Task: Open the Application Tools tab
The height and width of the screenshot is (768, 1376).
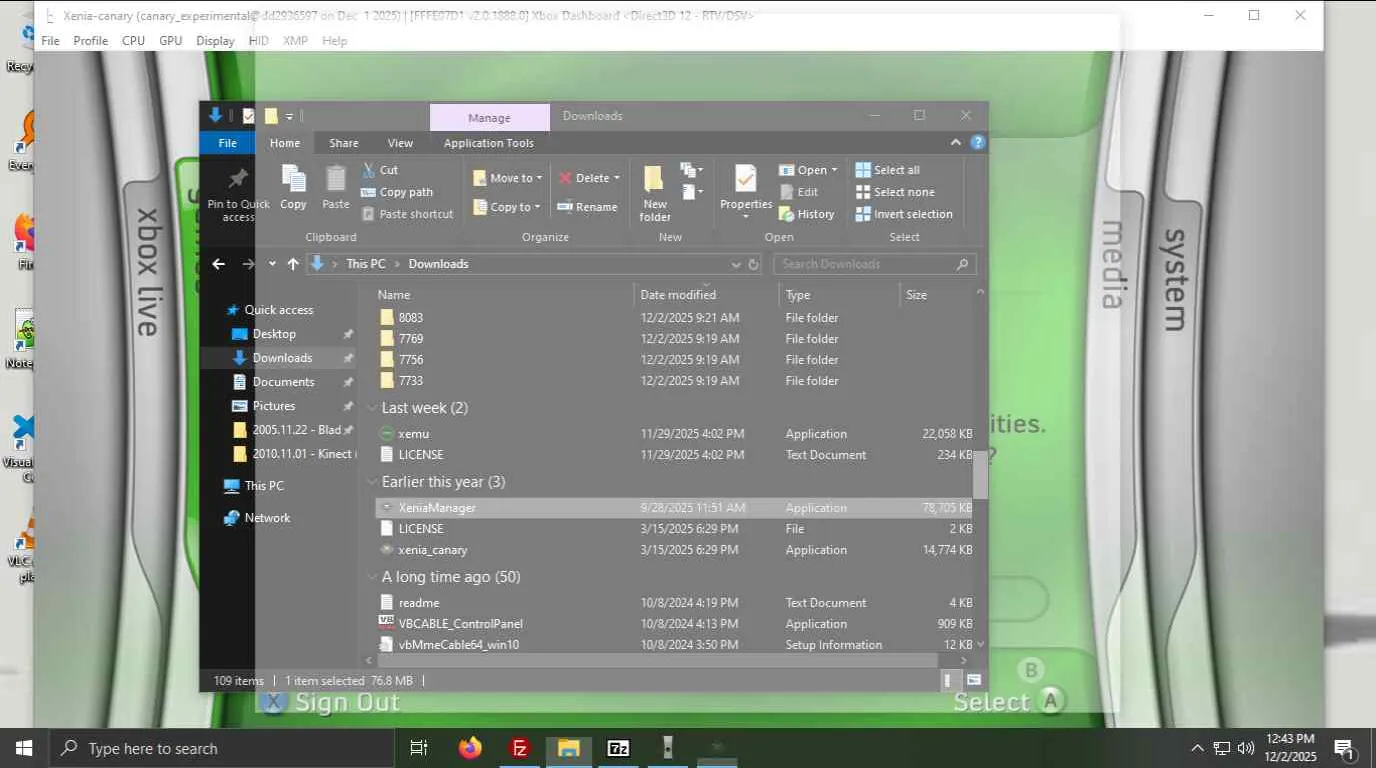Action: pyautogui.click(x=489, y=143)
